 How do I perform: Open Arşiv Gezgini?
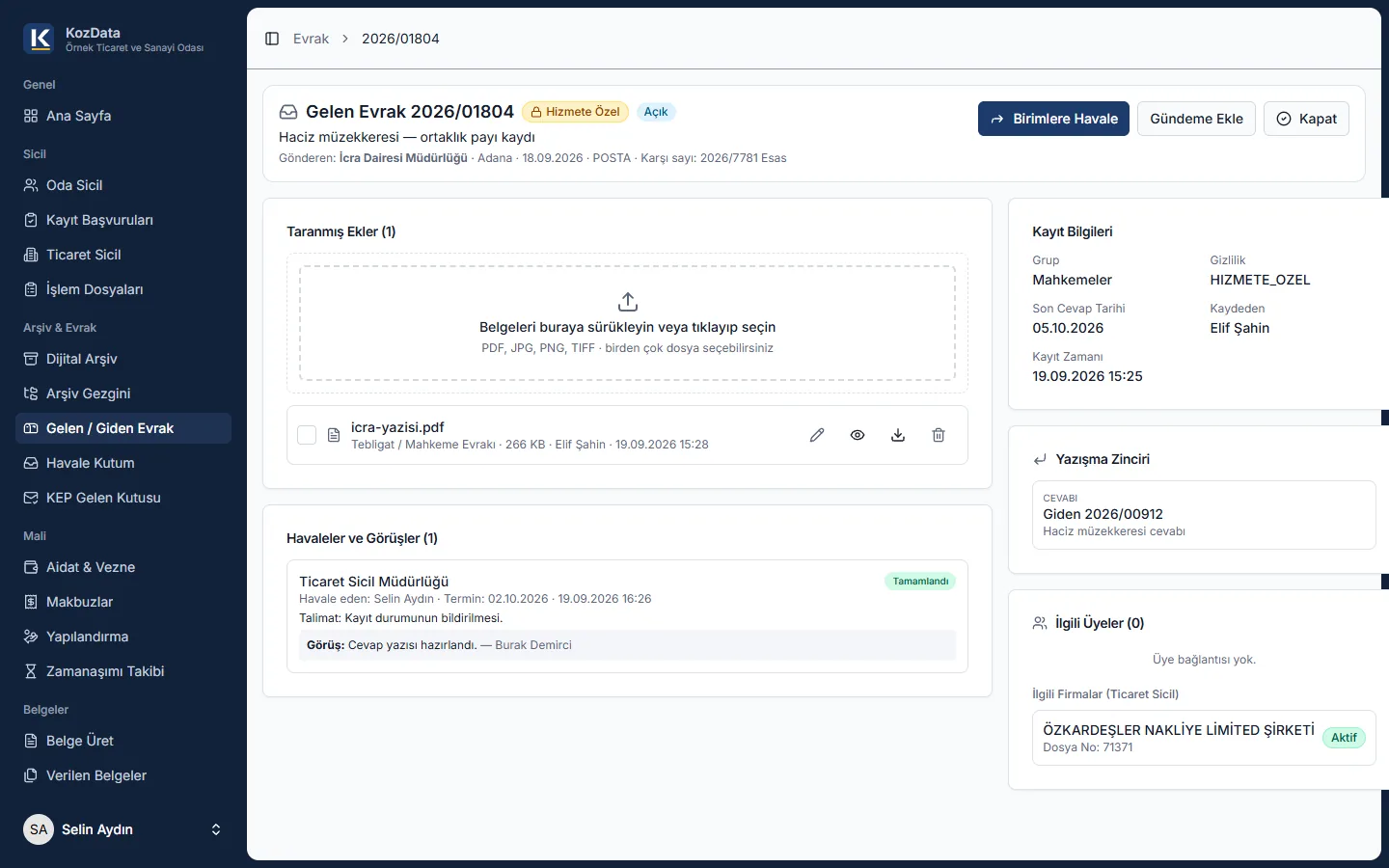tap(123, 393)
